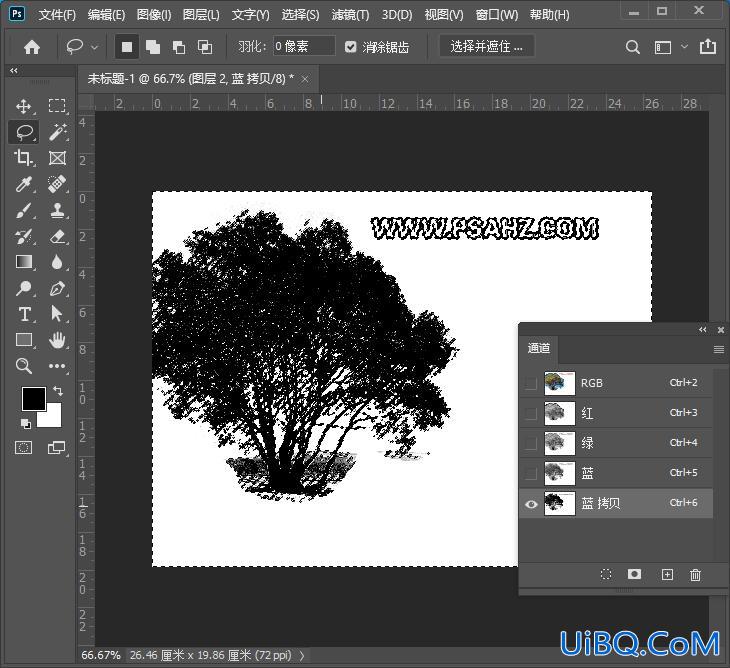Screen dimensions: 730x668
Task: Choose New Selection mode button
Action: 127,47
